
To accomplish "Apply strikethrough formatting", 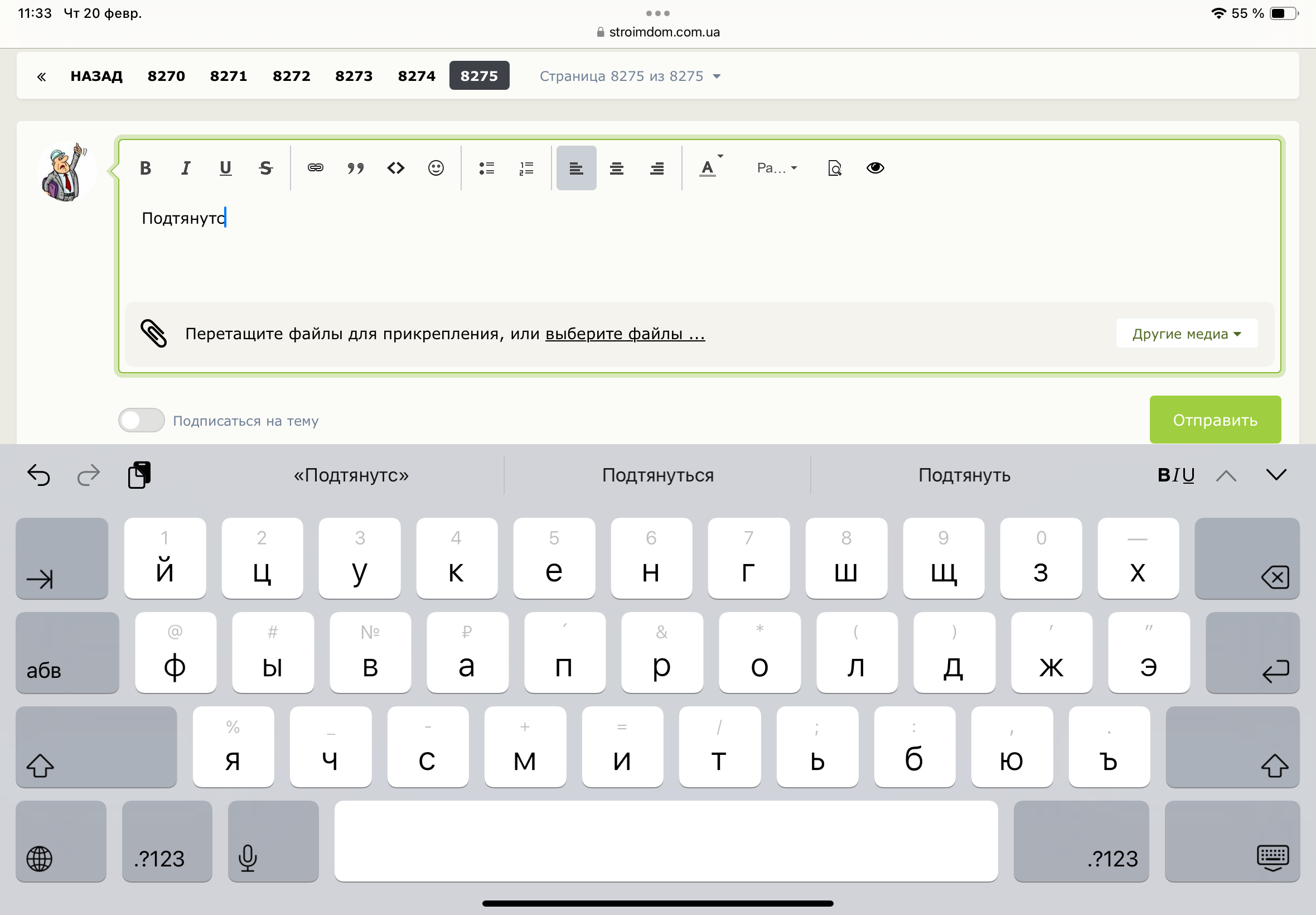I will [x=266, y=168].
